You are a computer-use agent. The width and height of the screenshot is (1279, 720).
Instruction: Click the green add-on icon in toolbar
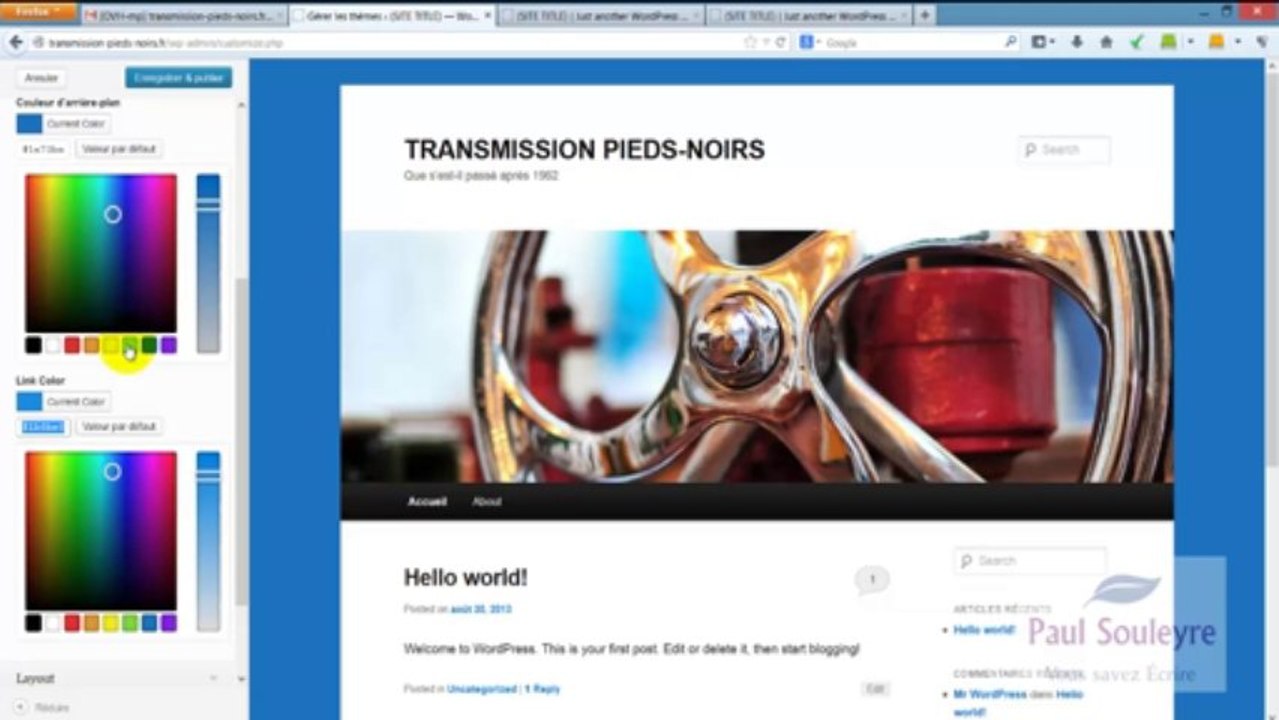click(1167, 42)
